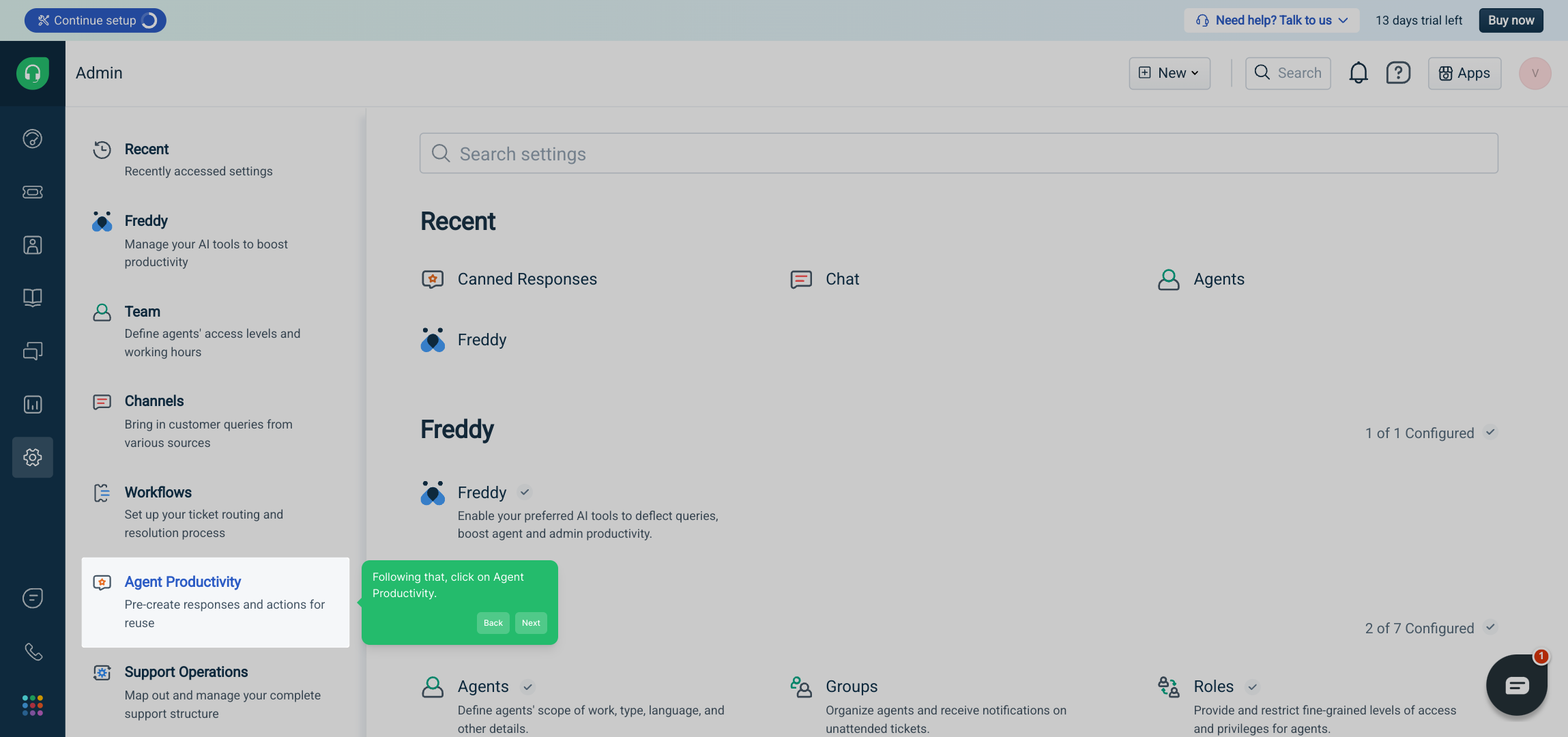Click the Search settings input field
Screen dimensions: 1568x737
(958, 154)
